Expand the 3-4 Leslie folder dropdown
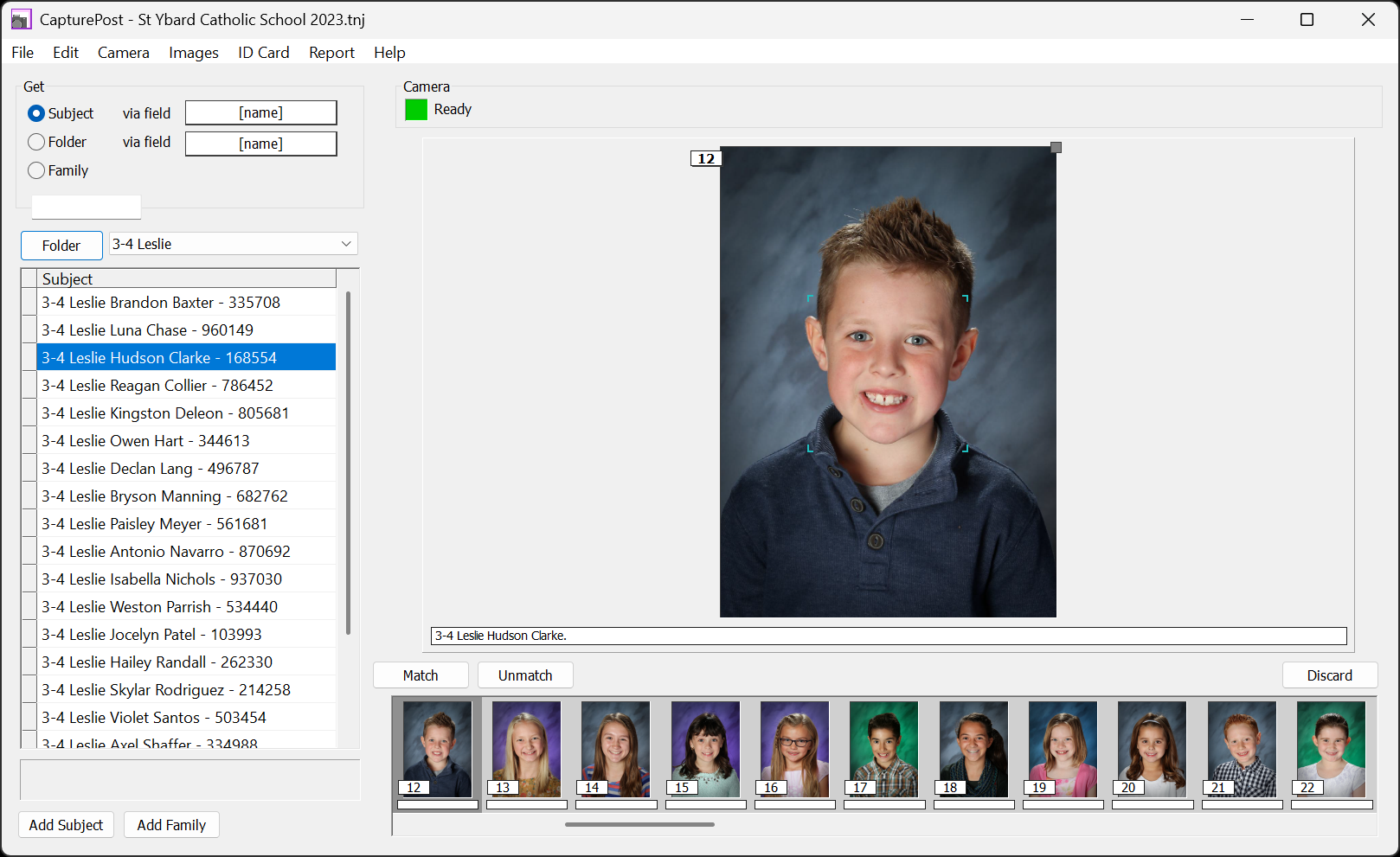Screen dimensions: 1400x857 [x=346, y=244]
